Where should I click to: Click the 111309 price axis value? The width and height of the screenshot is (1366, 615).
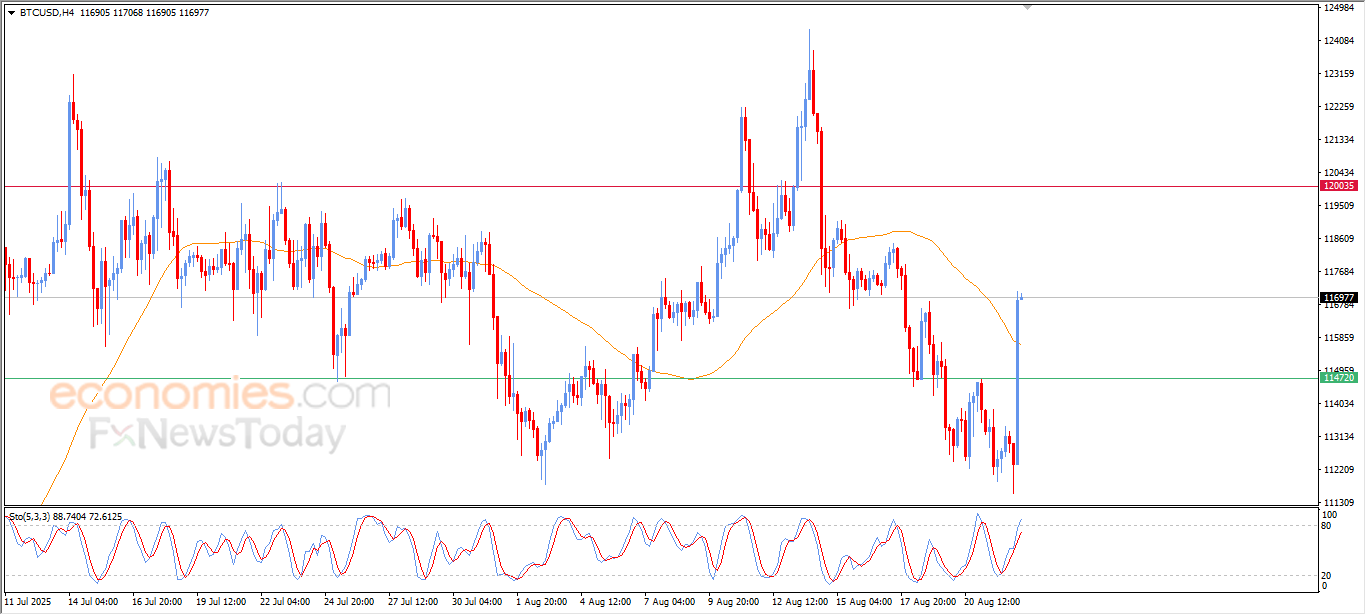pyautogui.click(x=1339, y=503)
